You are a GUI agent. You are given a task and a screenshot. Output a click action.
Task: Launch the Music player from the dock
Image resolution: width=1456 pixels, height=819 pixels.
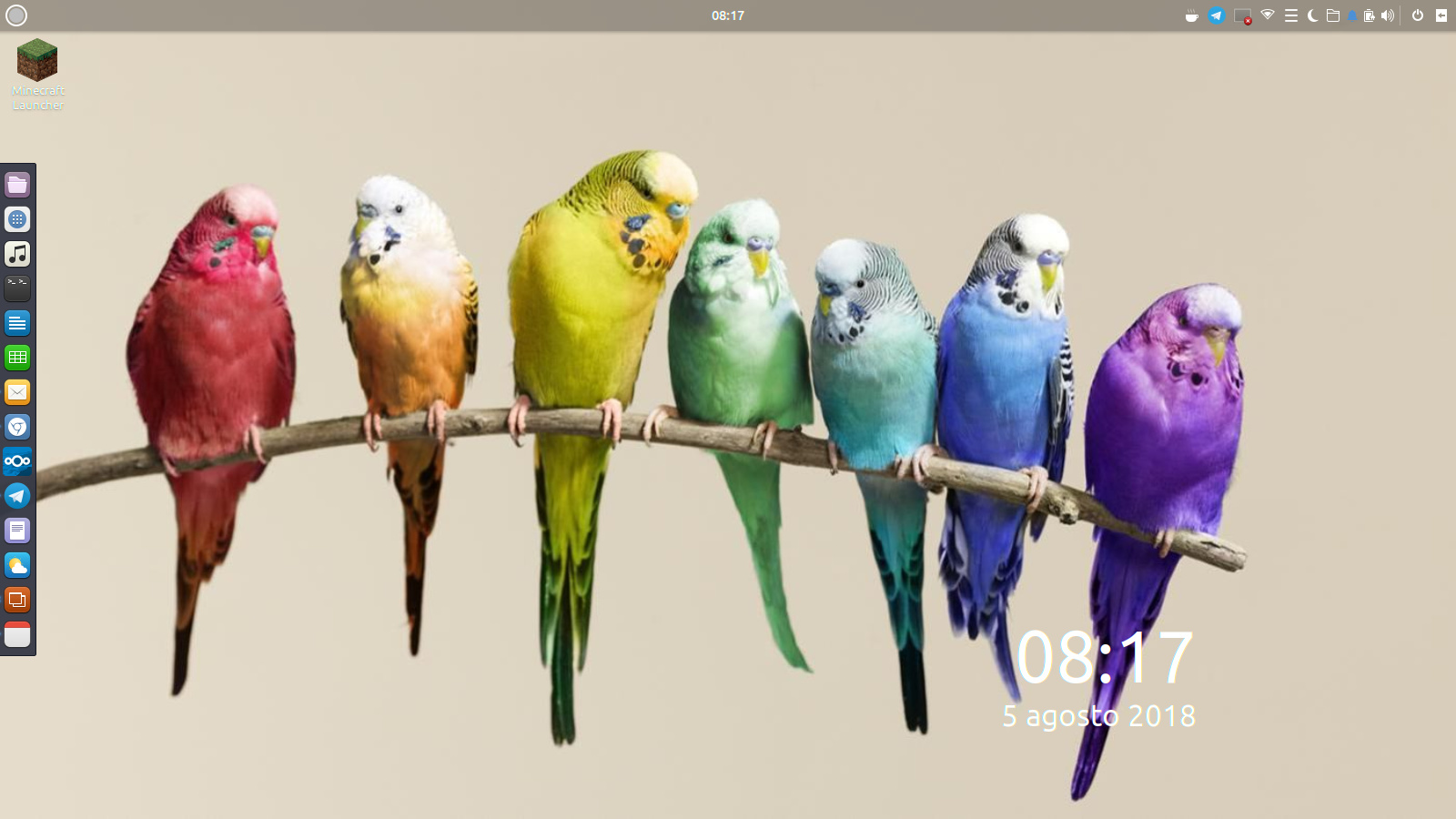pyautogui.click(x=17, y=255)
